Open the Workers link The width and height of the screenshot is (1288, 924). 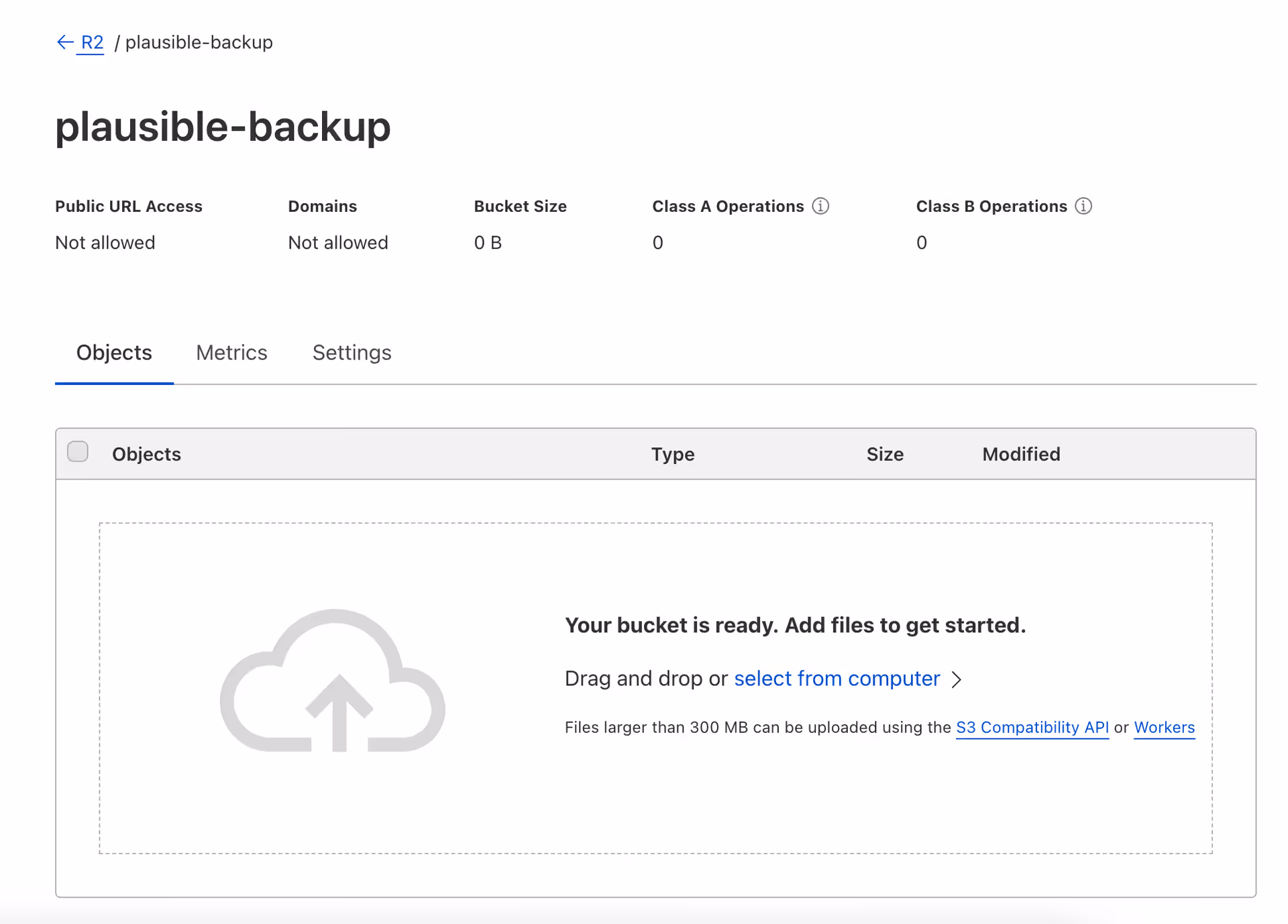click(1164, 728)
